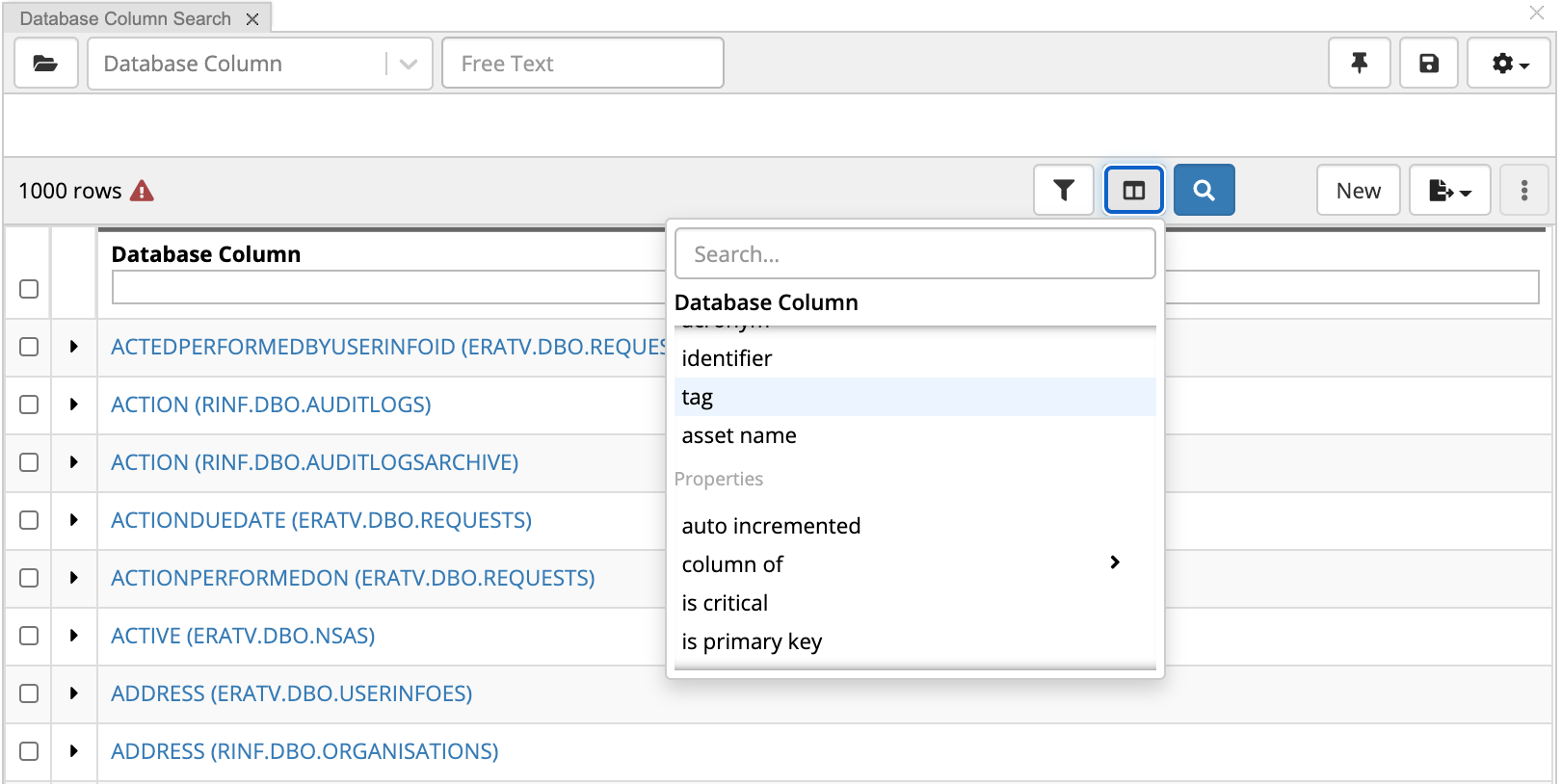Click the column Search... field

[x=914, y=254]
